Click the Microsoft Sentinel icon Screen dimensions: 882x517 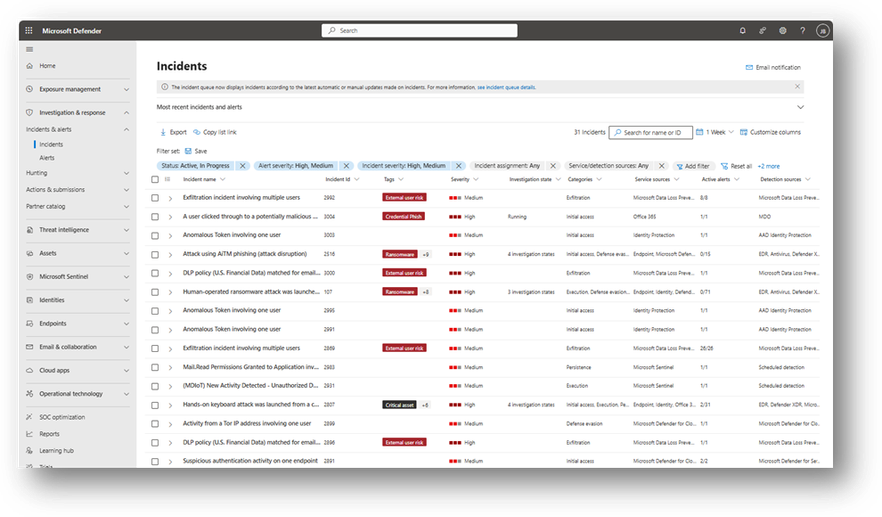point(30,277)
